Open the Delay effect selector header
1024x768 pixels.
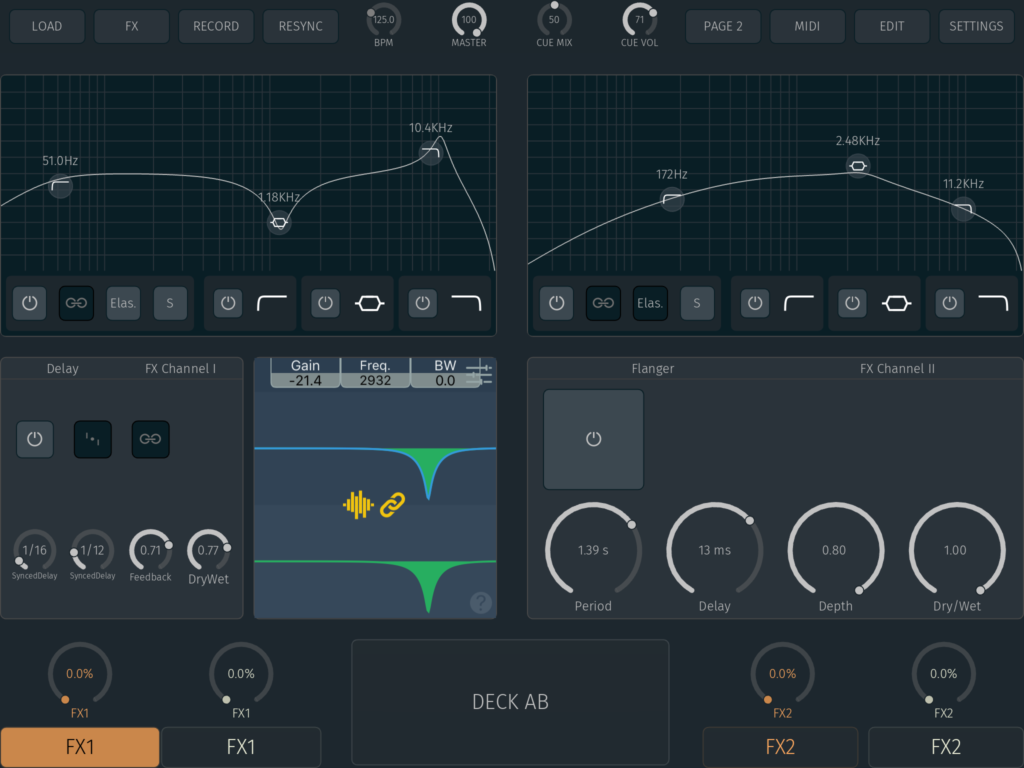coord(62,369)
